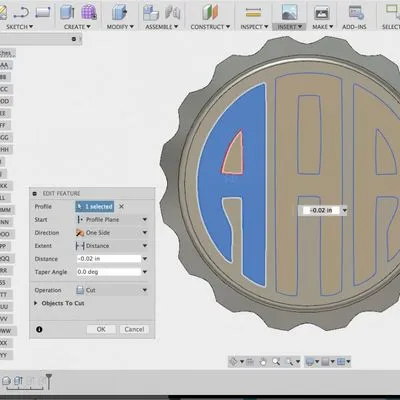400x400 pixels.
Task: Select the first timeline feature icon
Action: 6,381
